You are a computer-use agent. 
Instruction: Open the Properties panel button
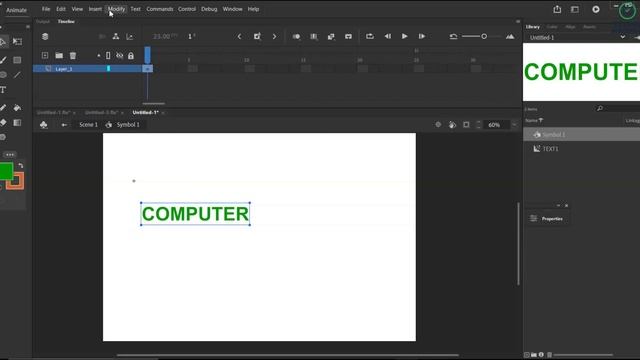[547, 219]
